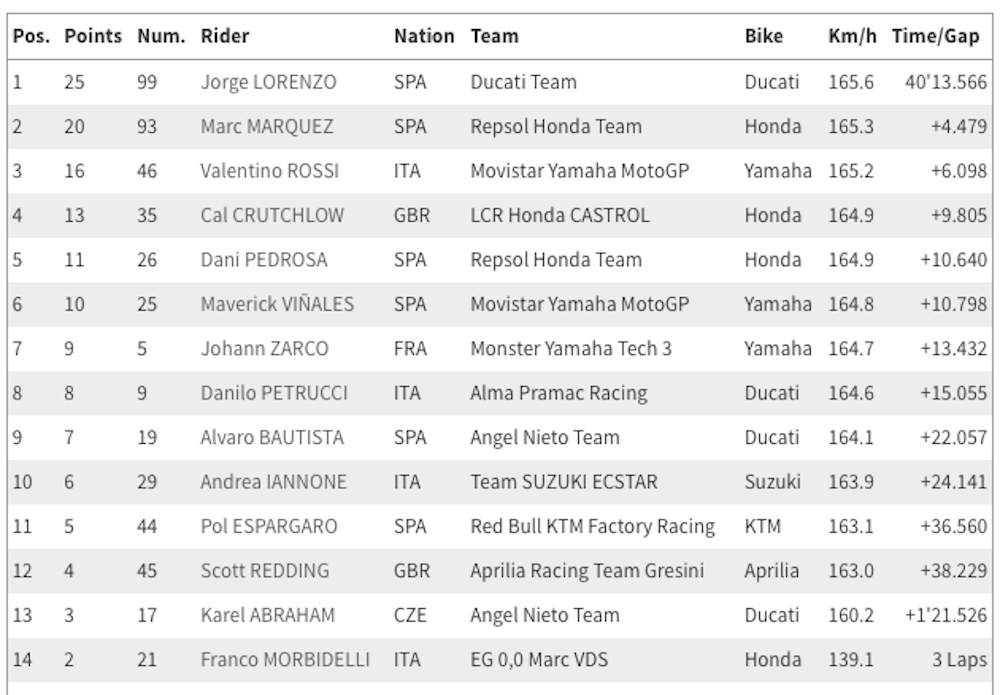Click Aprilia Racing Team Gresini

point(587,570)
